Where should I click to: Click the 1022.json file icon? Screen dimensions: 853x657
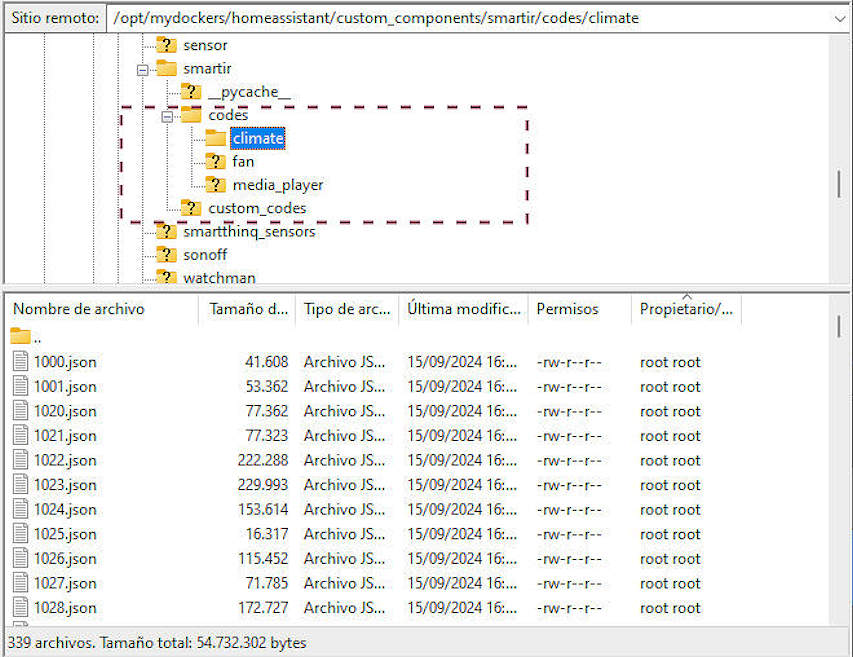pyautogui.click(x=21, y=460)
